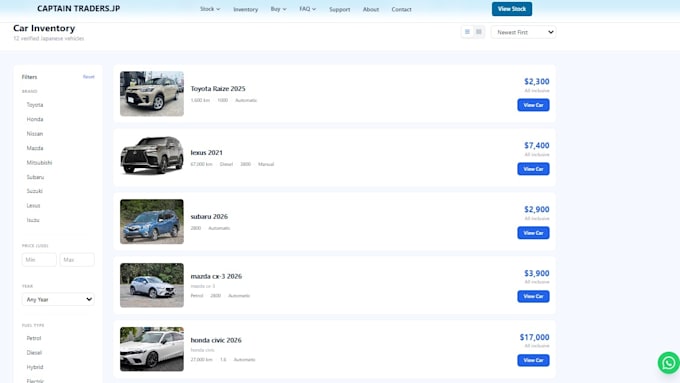
Task: Click the Toyota Raize 2025 title
Action: [x=218, y=88]
